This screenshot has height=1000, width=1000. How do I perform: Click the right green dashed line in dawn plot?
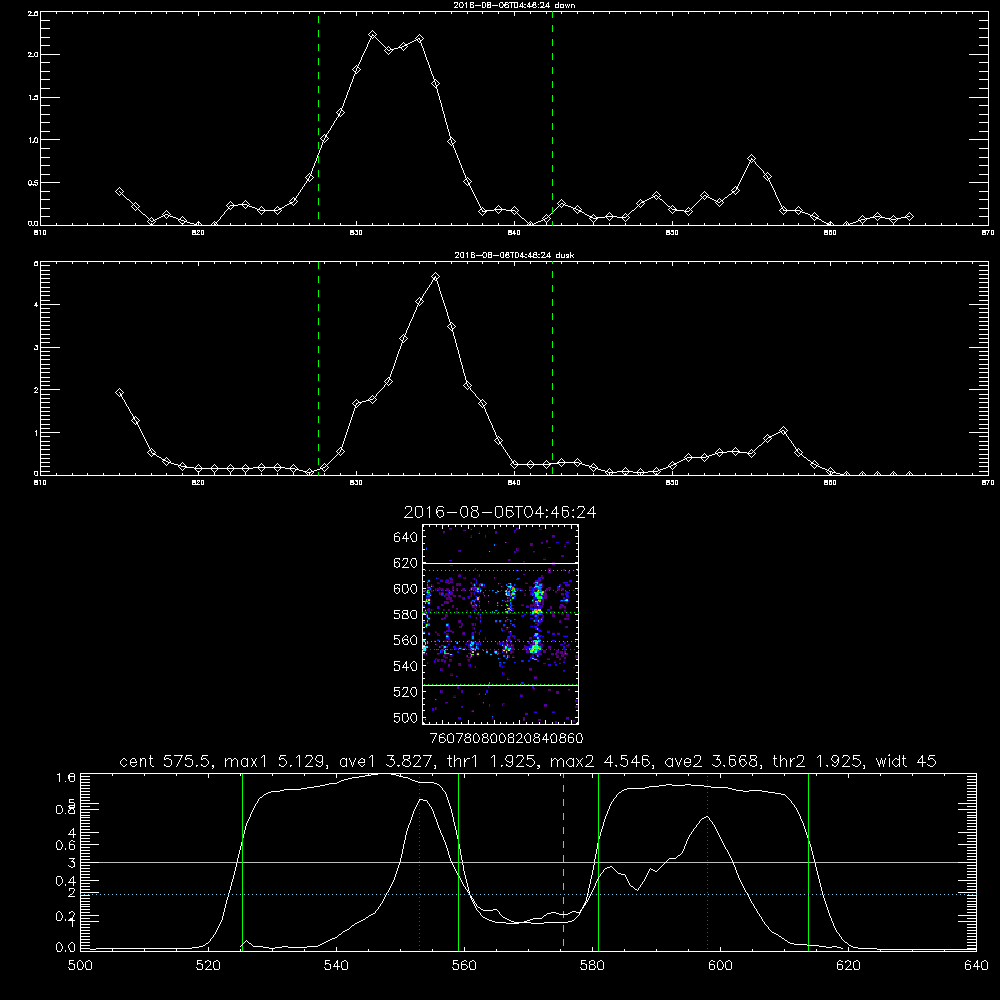(552, 118)
